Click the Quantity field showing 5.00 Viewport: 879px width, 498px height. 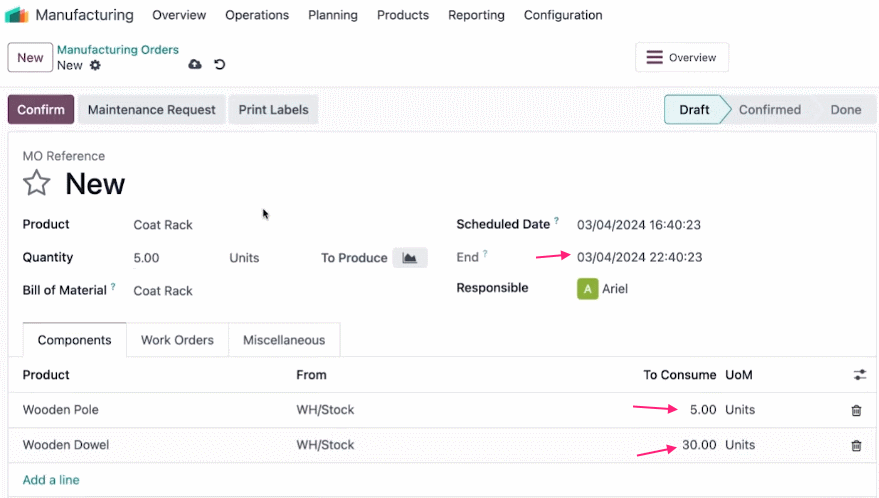click(x=175, y=258)
